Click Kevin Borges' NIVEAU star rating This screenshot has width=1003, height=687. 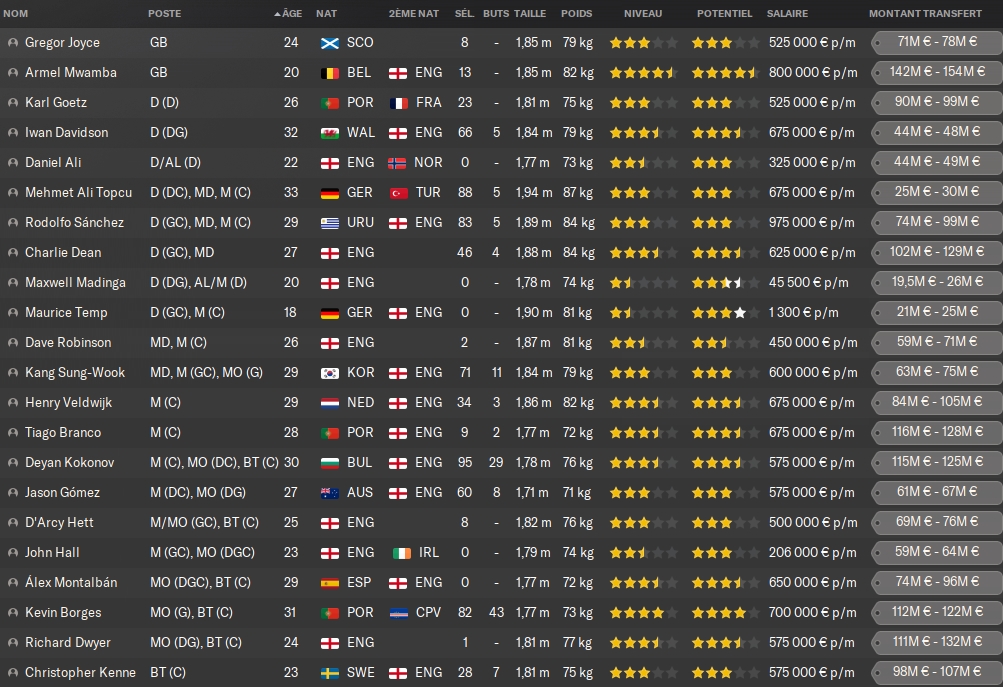click(x=643, y=613)
